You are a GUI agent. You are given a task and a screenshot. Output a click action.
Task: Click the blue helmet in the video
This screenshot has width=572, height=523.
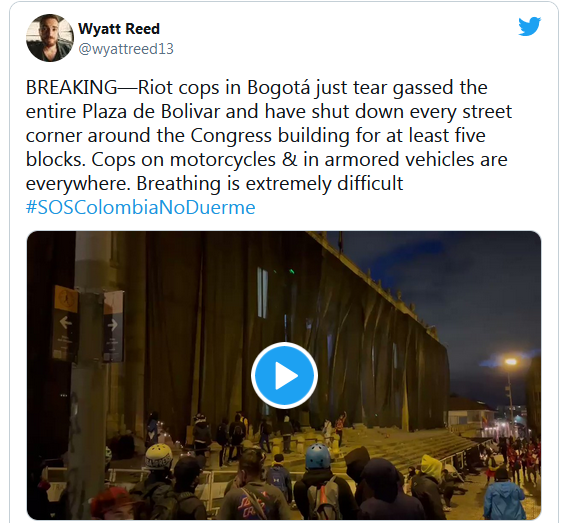[x=317, y=456]
